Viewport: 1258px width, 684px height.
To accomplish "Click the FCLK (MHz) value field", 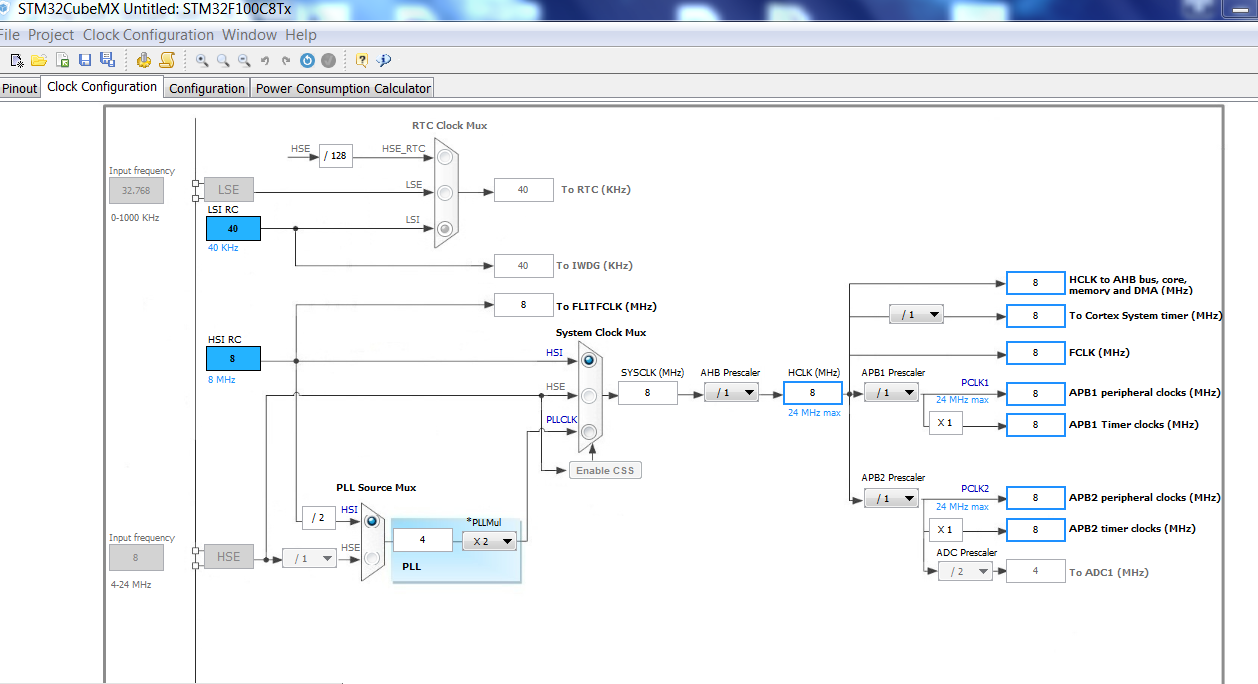I will pyautogui.click(x=1036, y=352).
